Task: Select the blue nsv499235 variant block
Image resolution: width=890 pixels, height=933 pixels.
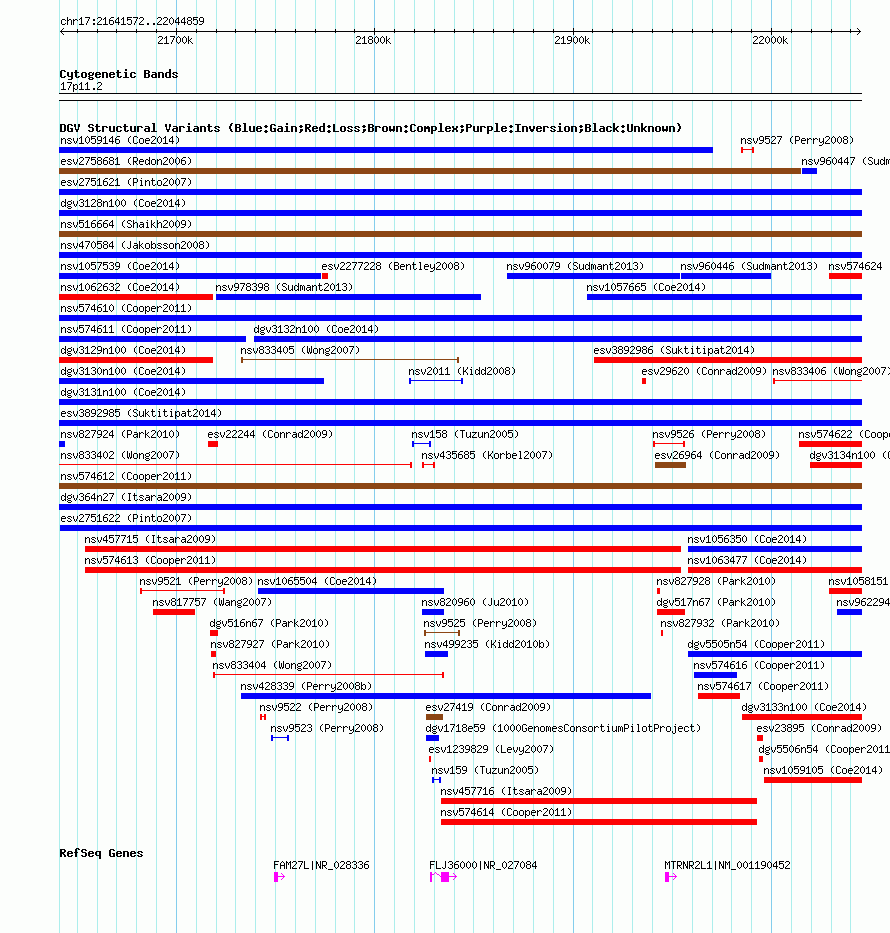Action: tap(436, 654)
